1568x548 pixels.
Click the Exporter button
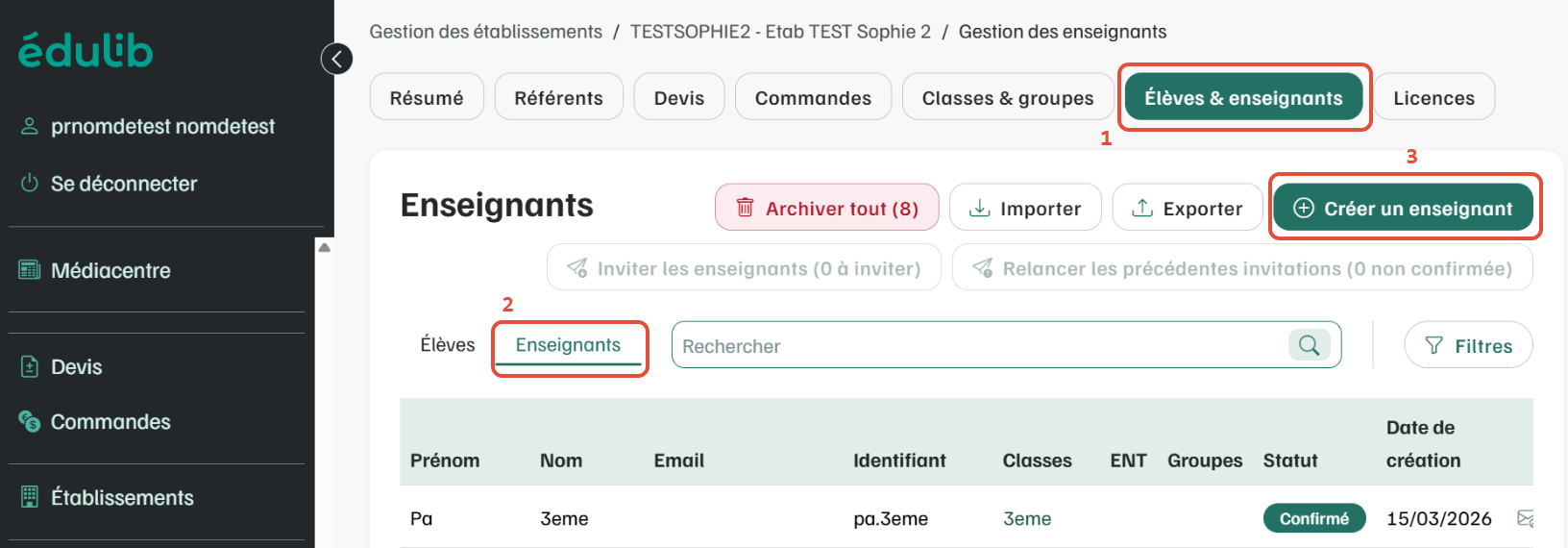(1188, 208)
